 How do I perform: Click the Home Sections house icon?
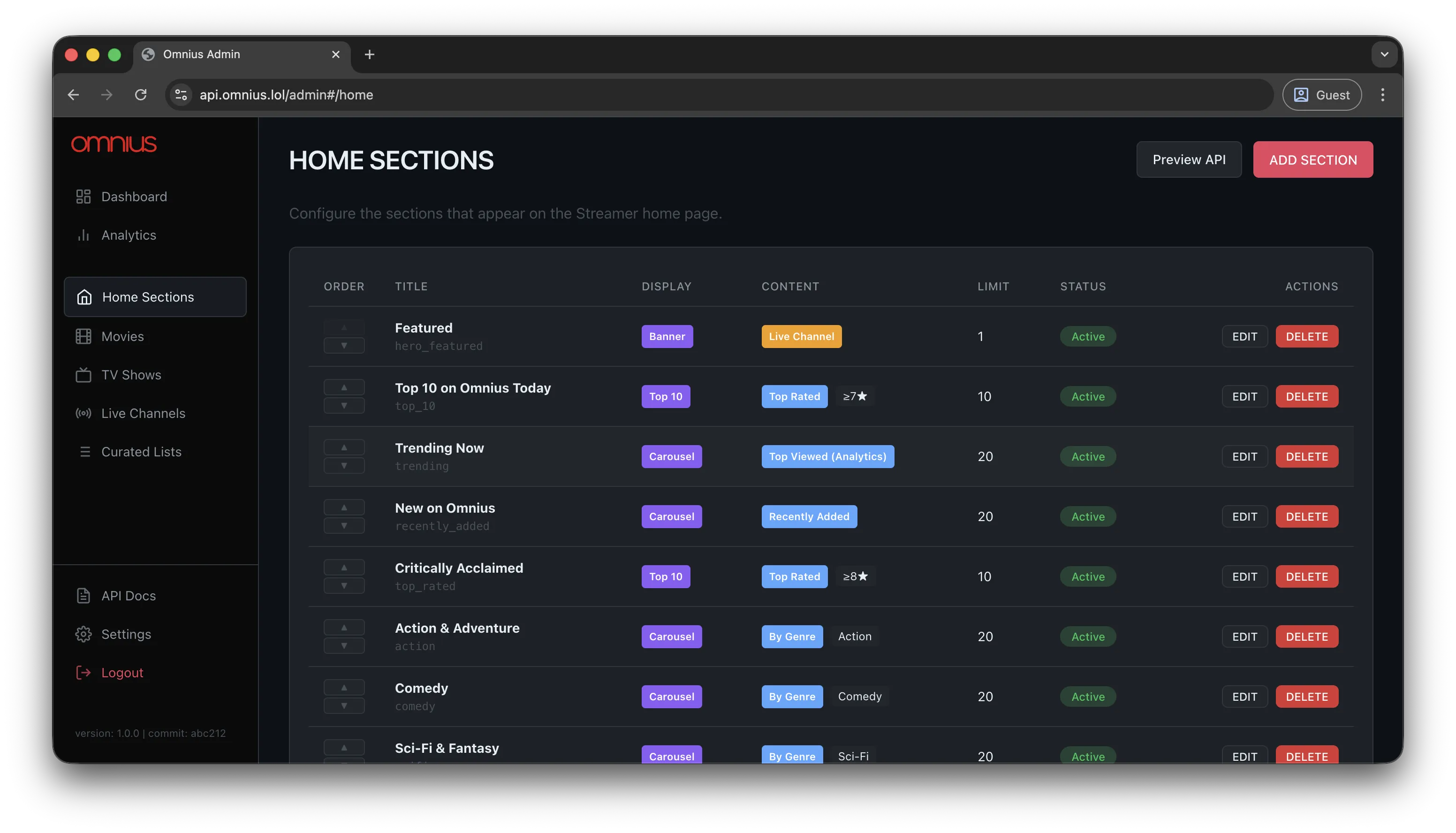click(x=84, y=297)
